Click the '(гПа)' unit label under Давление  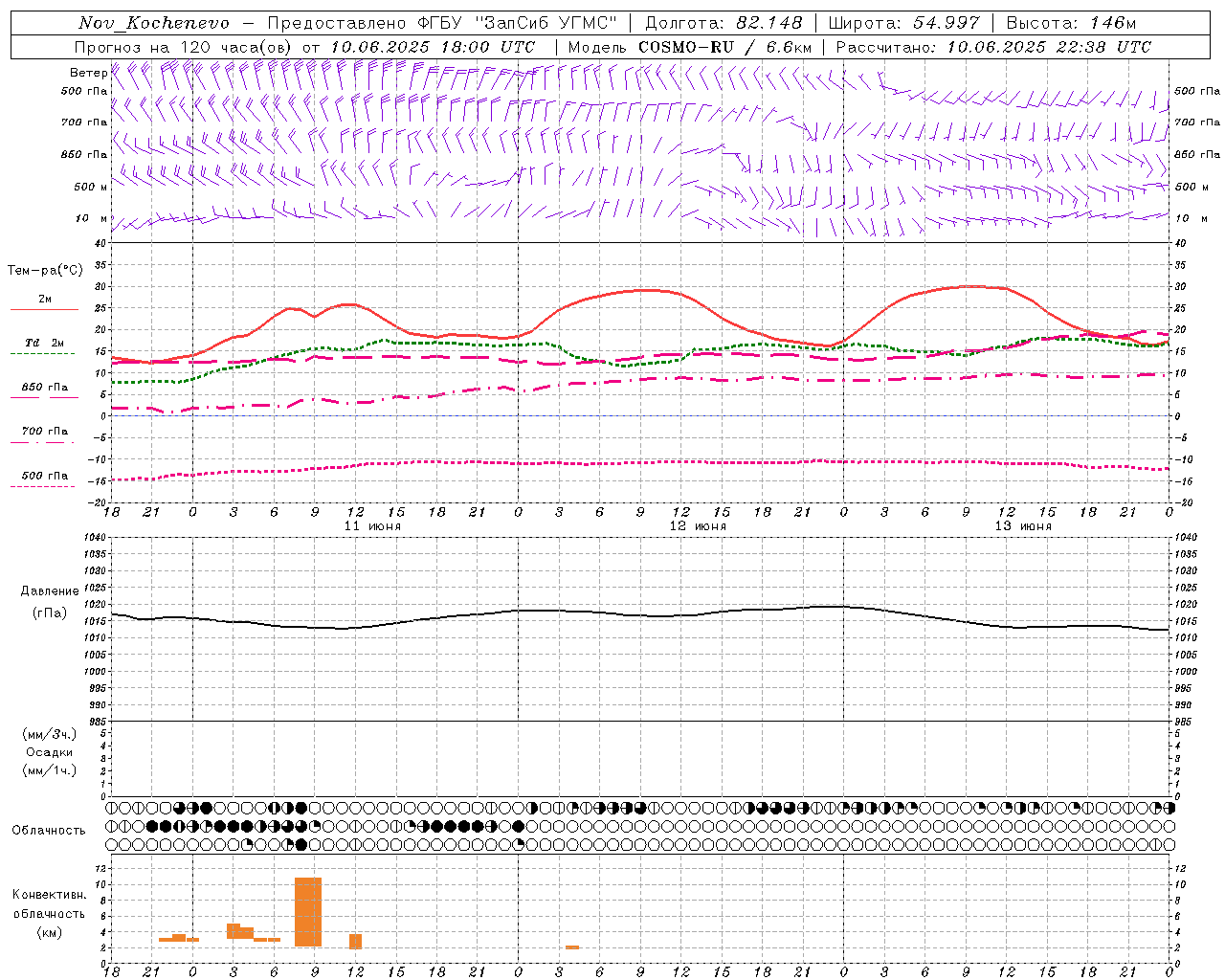(50, 613)
